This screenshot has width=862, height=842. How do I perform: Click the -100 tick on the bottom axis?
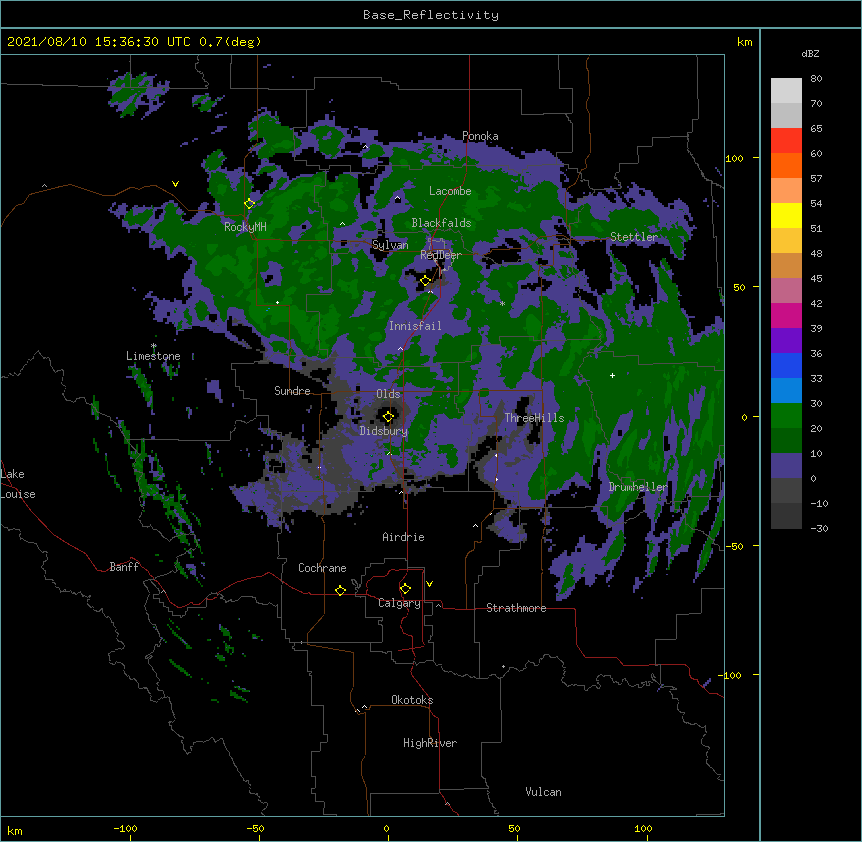(125, 829)
